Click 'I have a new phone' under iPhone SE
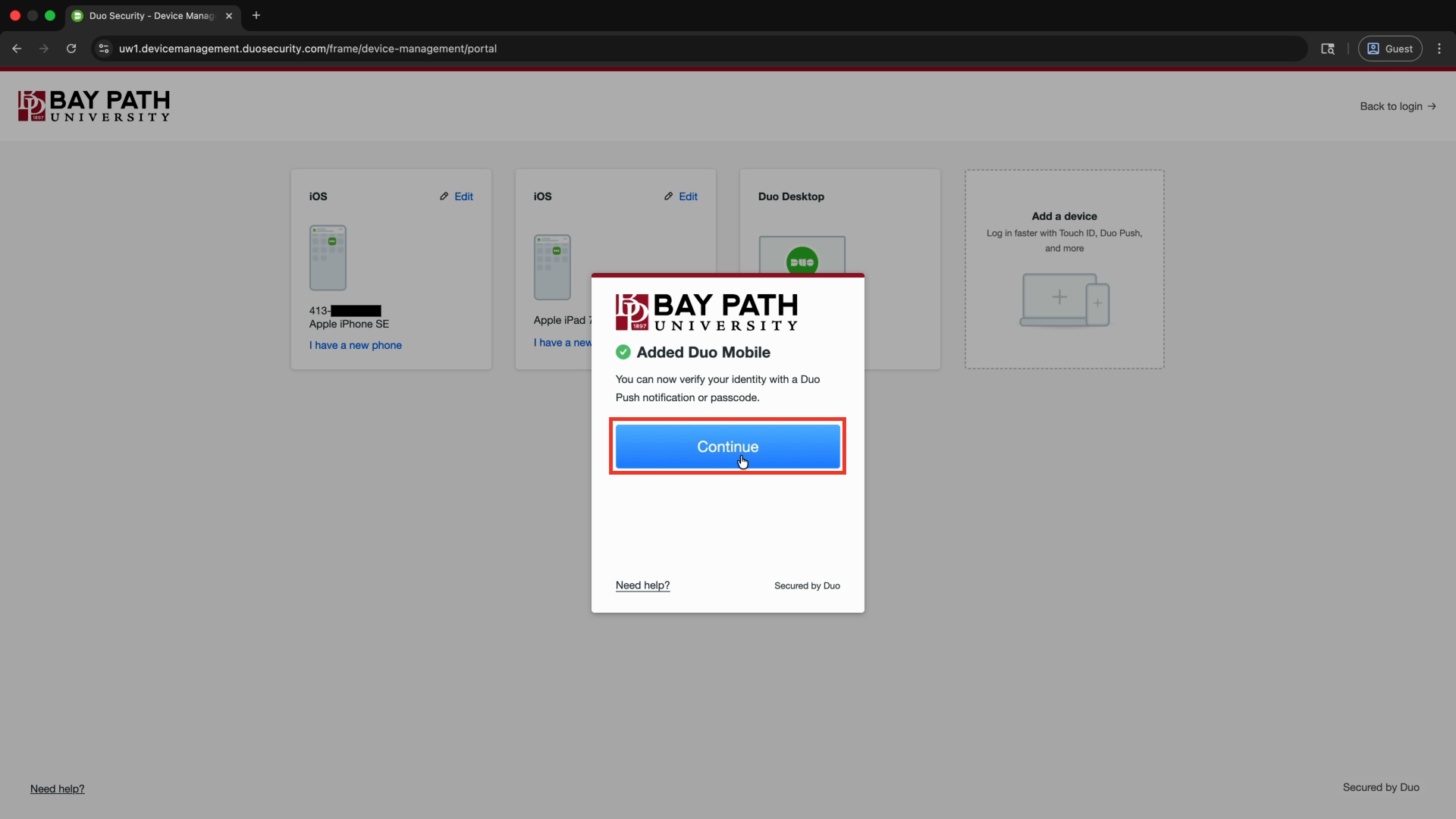1456x819 pixels. [x=356, y=345]
